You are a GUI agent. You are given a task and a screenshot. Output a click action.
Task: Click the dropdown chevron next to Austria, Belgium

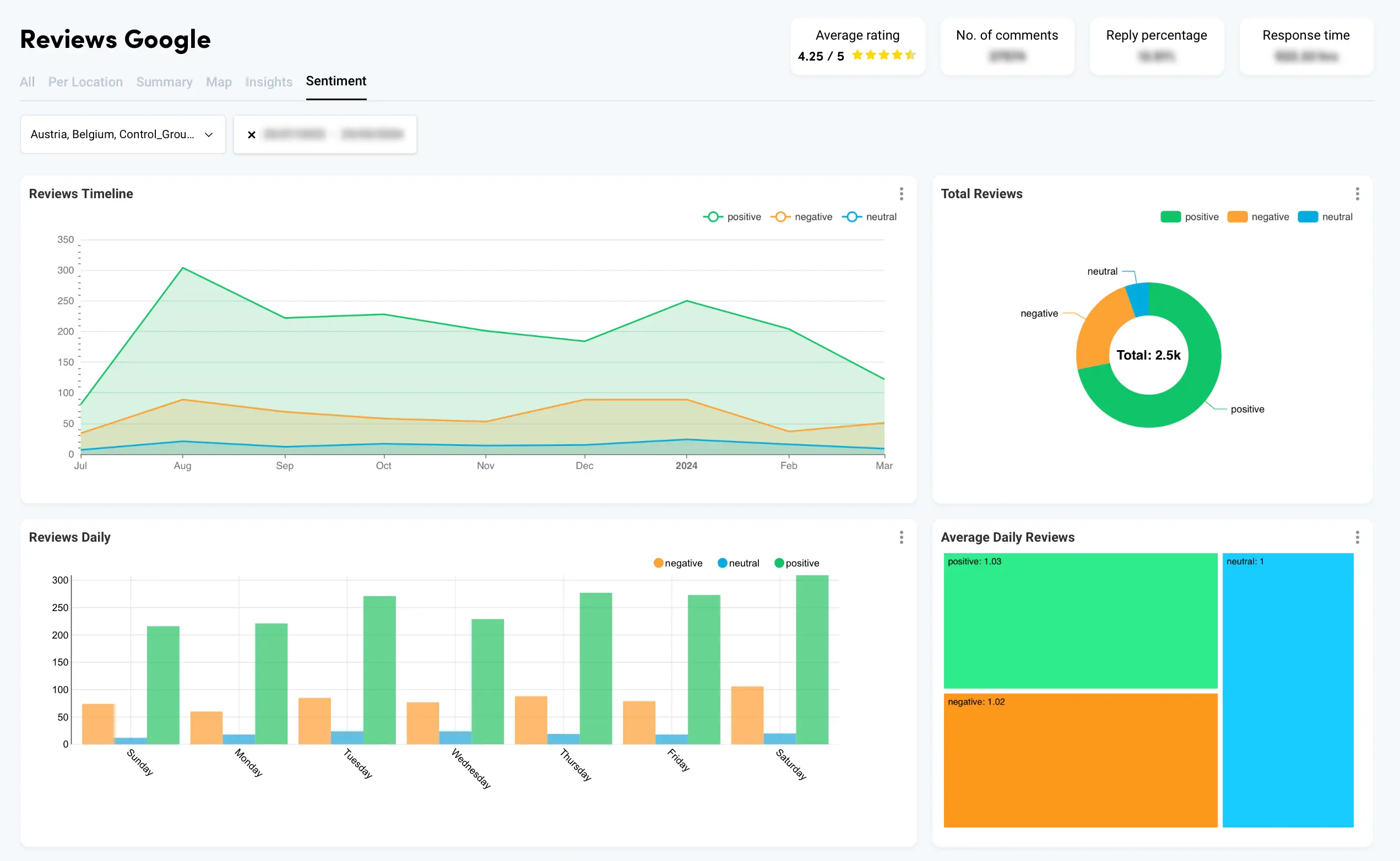click(209, 134)
